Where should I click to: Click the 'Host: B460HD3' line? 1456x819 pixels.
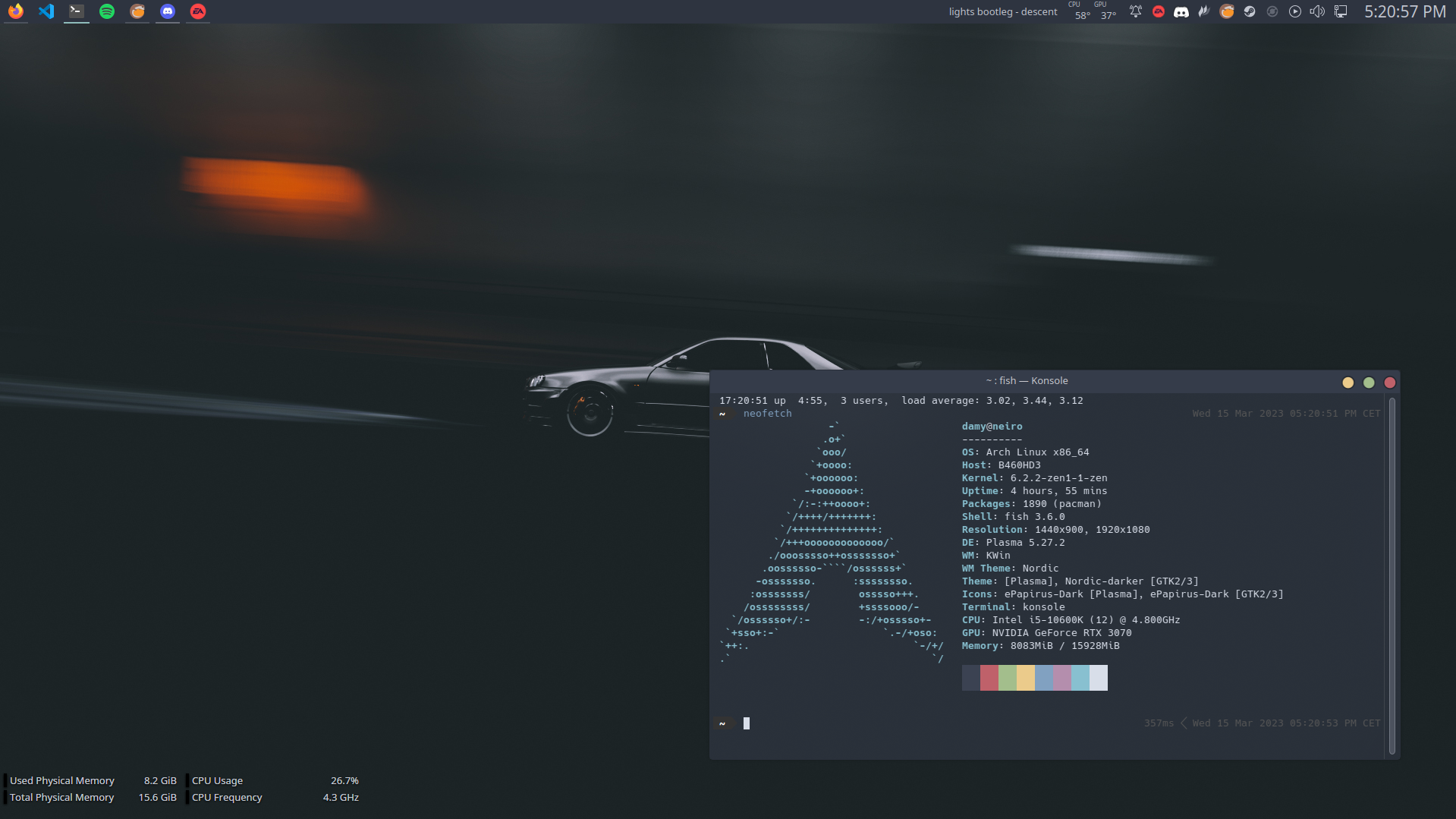coord(1001,465)
